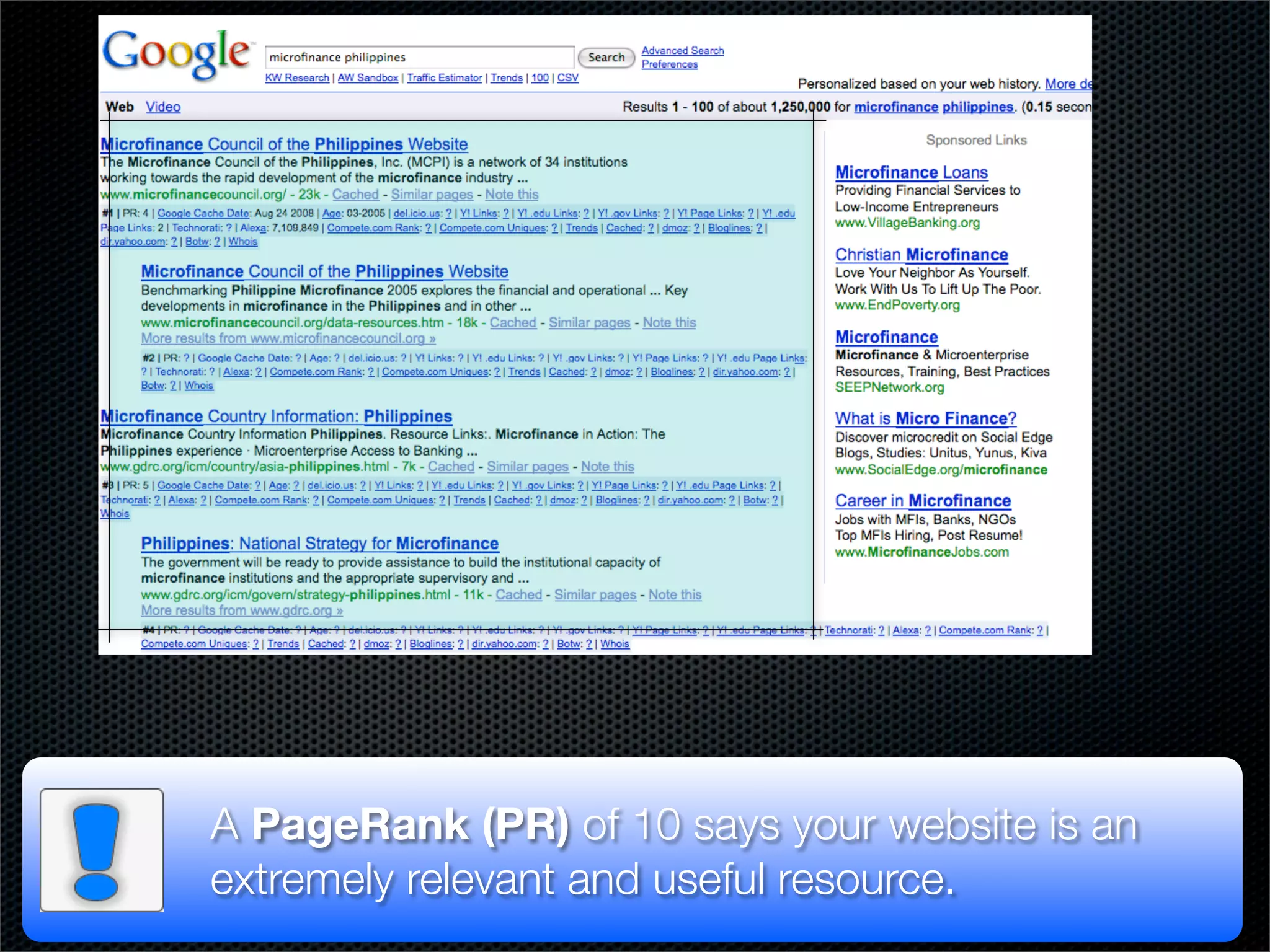Open Advanced Search link

point(683,50)
